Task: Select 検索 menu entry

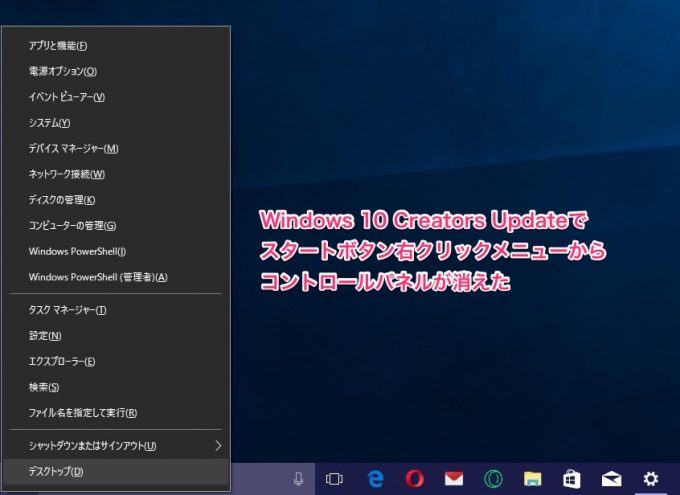Action: tap(116, 387)
